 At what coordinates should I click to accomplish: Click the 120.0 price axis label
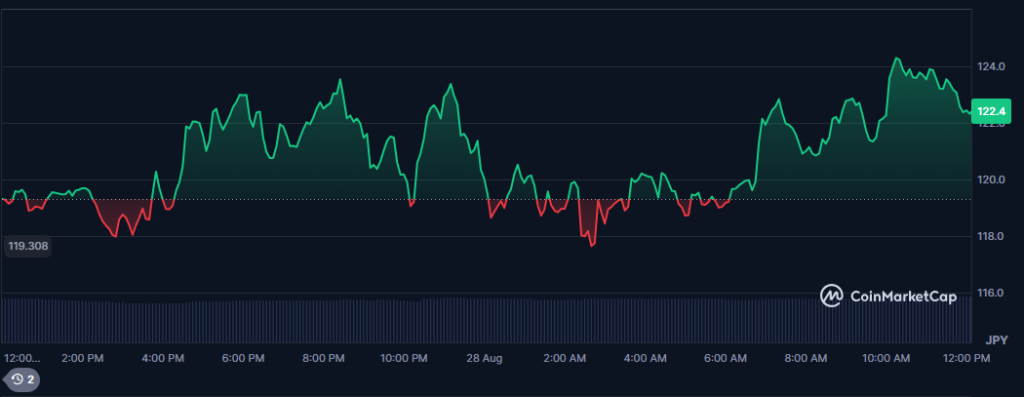coord(991,180)
